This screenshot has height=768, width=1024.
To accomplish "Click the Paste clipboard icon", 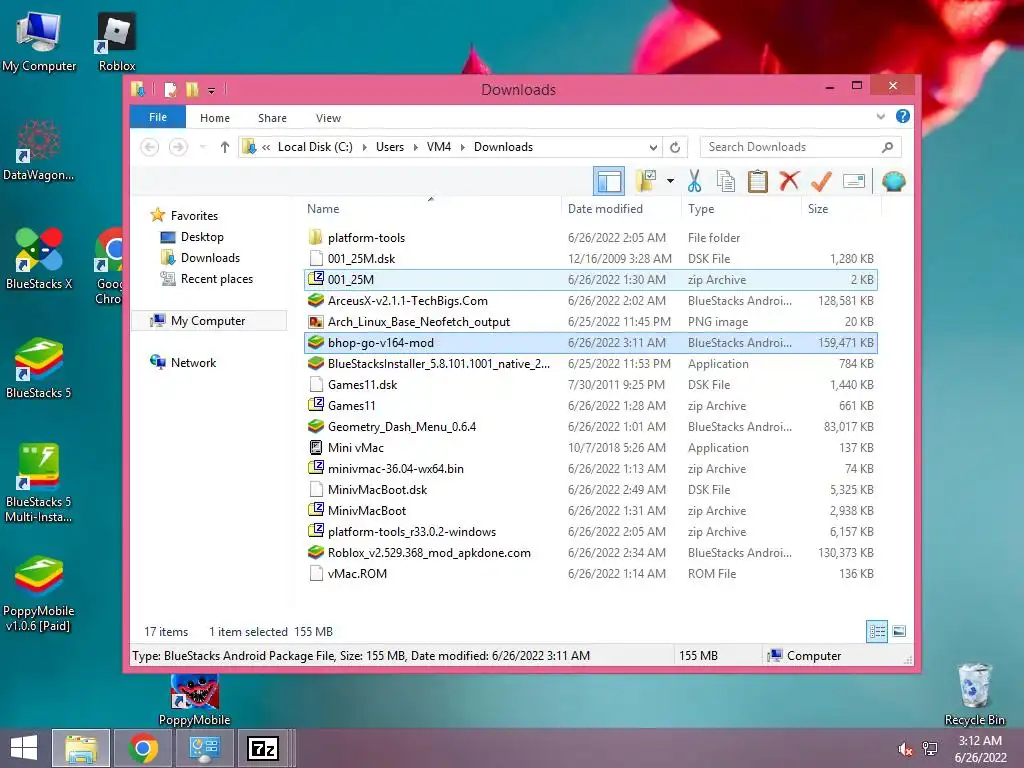I will (x=758, y=181).
